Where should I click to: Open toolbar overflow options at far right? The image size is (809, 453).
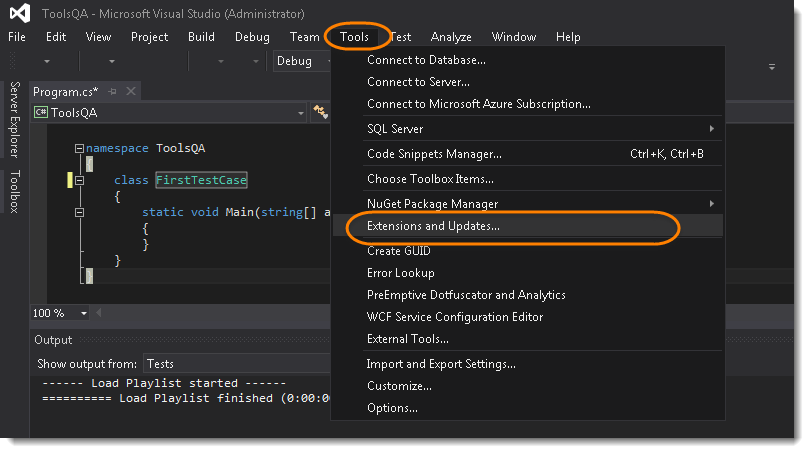(772, 67)
